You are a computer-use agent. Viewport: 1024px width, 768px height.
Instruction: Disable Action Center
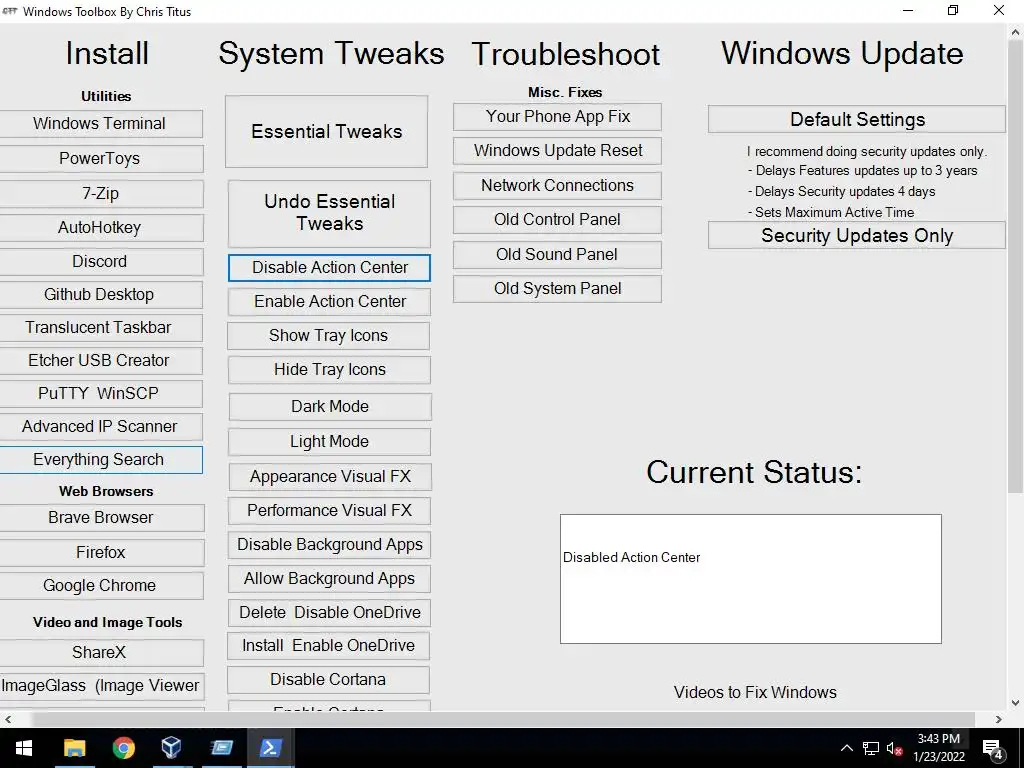pyautogui.click(x=329, y=268)
